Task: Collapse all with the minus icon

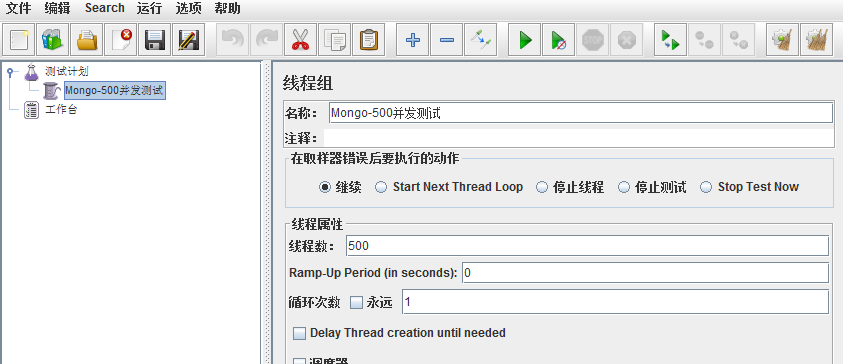Action: pyautogui.click(x=446, y=40)
